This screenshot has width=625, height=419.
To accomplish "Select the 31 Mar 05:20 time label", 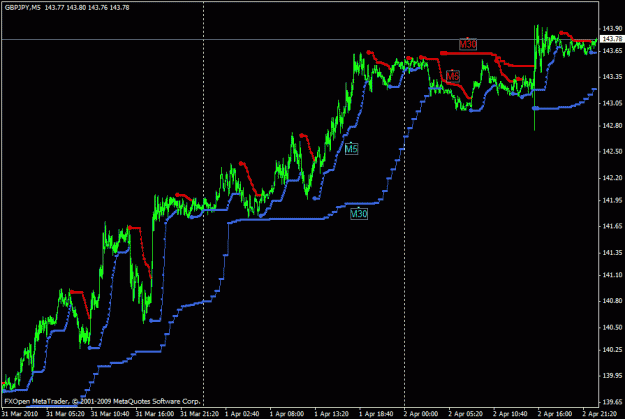I will [65, 414].
